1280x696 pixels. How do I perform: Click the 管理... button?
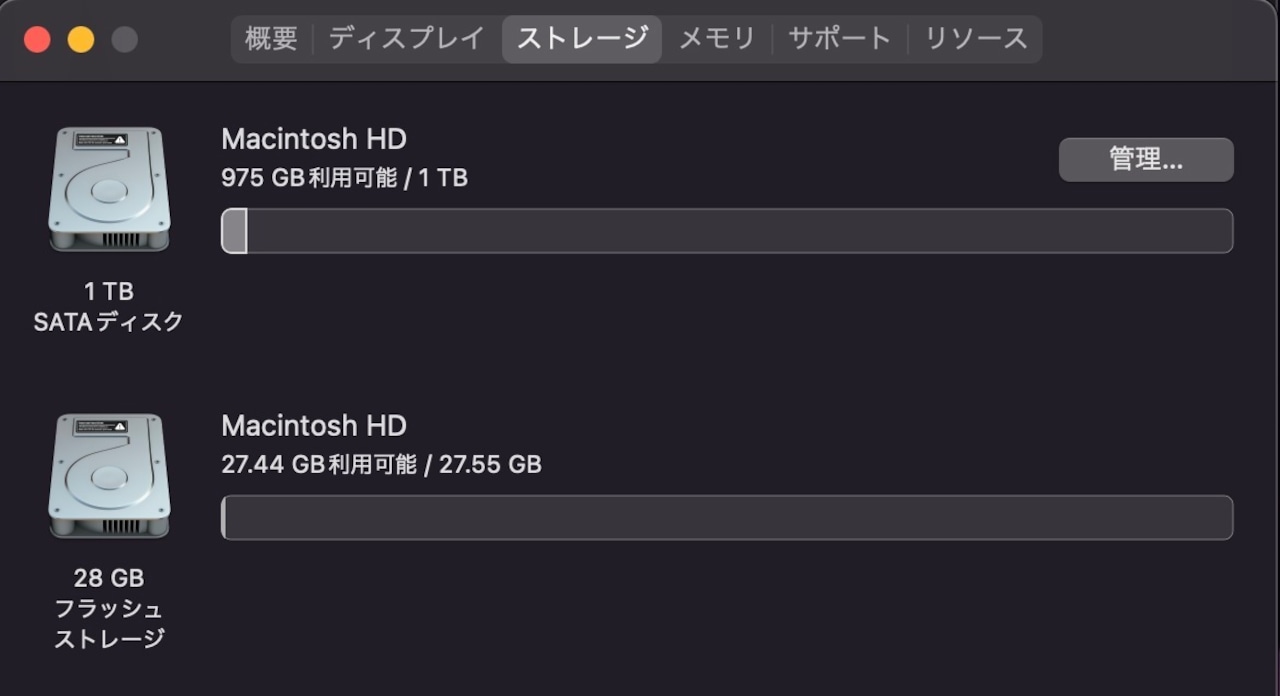pyautogui.click(x=1146, y=160)
